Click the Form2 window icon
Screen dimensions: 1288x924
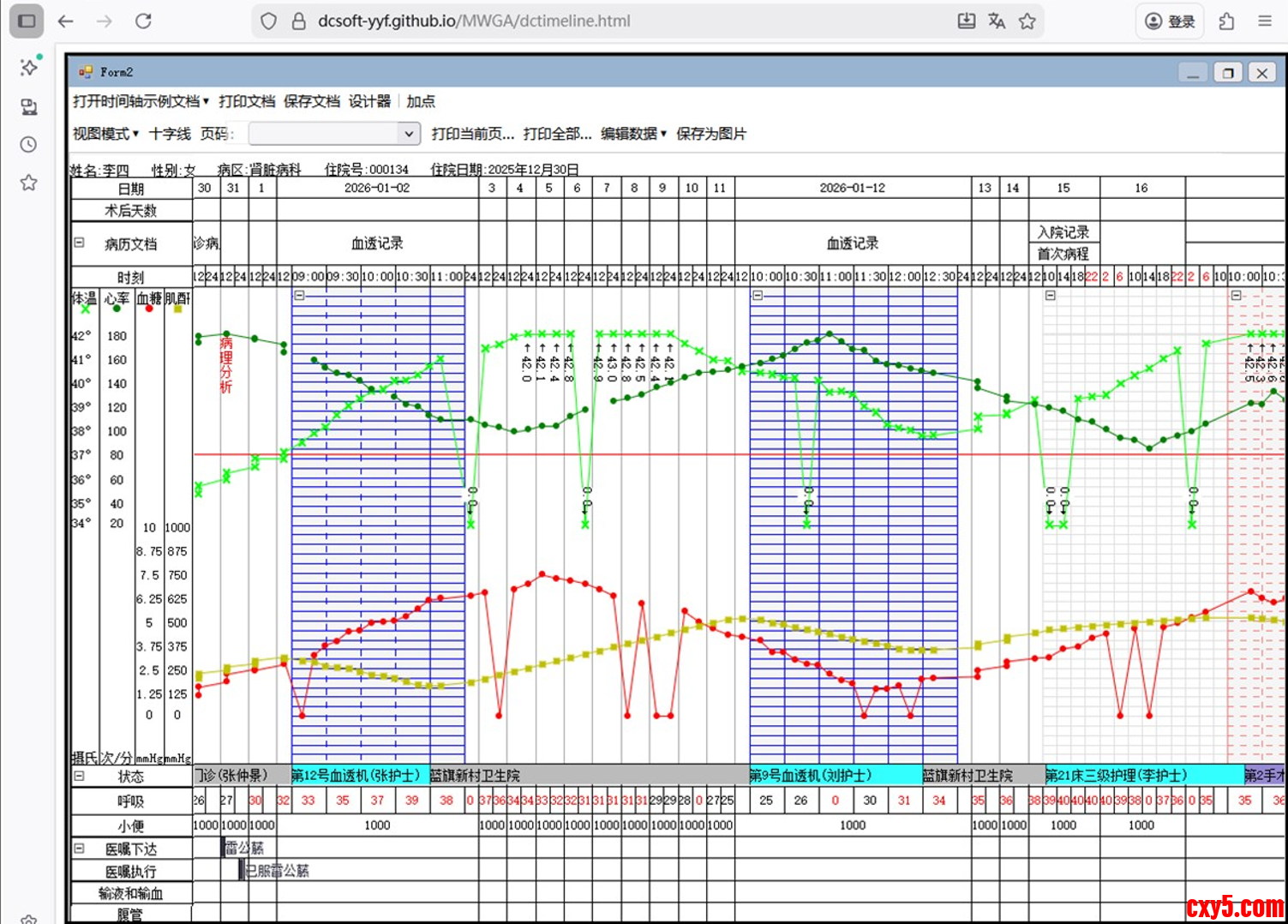tap(86, 72)
